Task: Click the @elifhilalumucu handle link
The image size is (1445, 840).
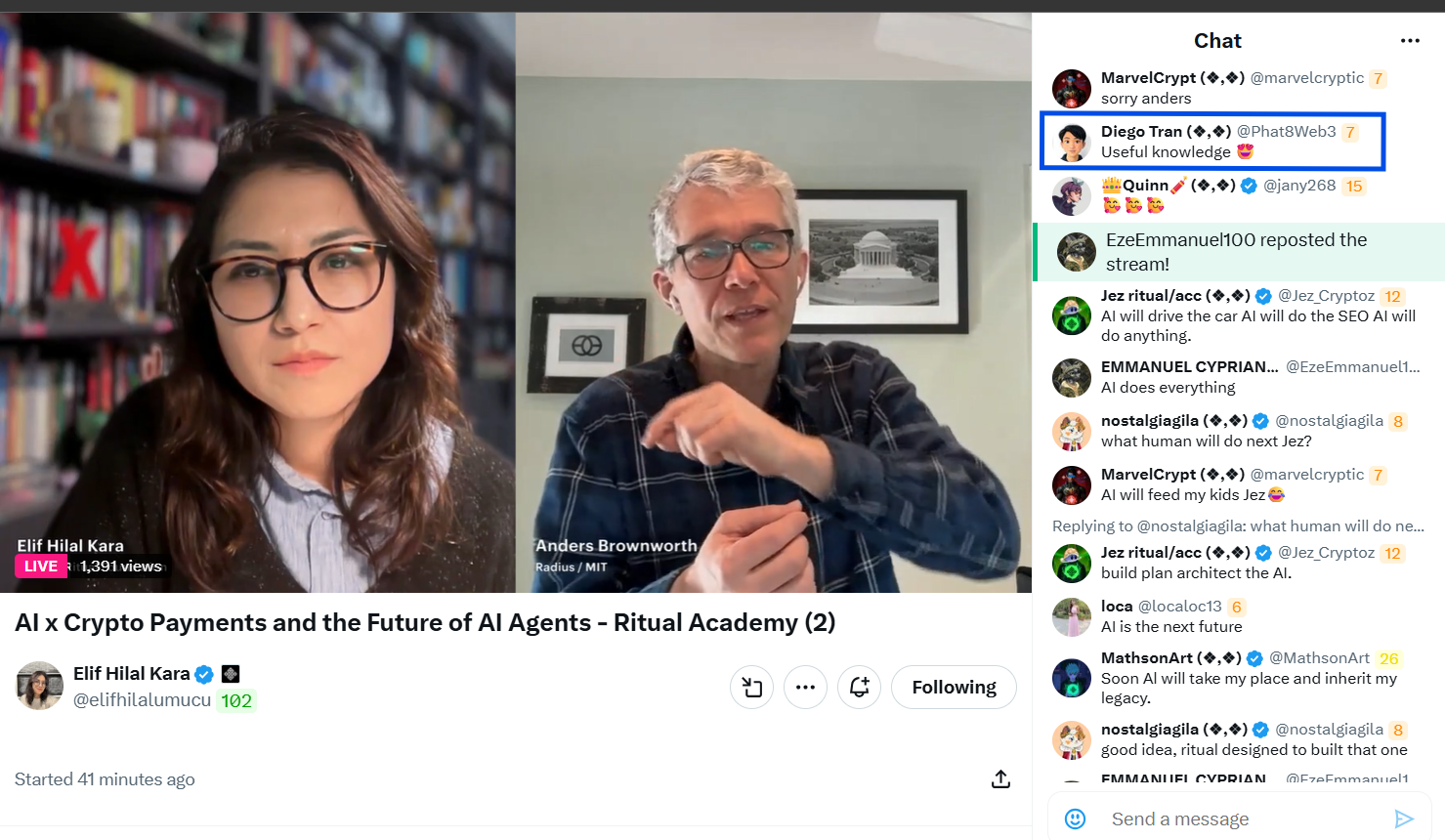Action: coord(143,700)
